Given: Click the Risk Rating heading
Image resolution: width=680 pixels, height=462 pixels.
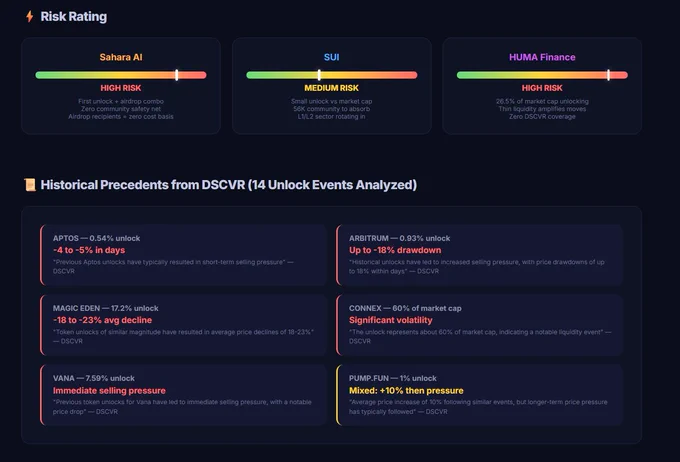Looking at the screenshot, I should (x=74, y=16).
